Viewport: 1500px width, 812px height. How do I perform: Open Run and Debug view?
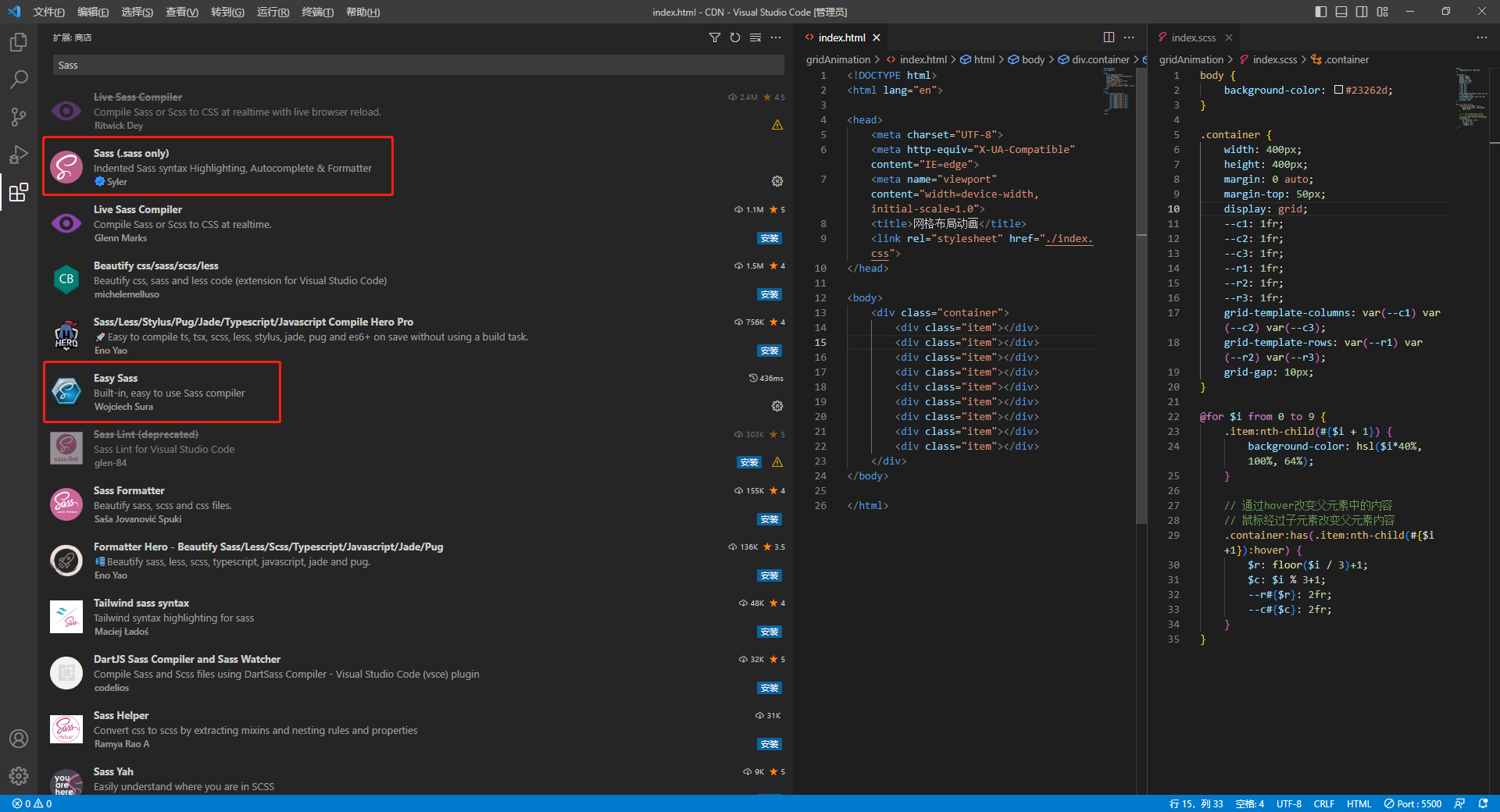(x=19, y=155)
